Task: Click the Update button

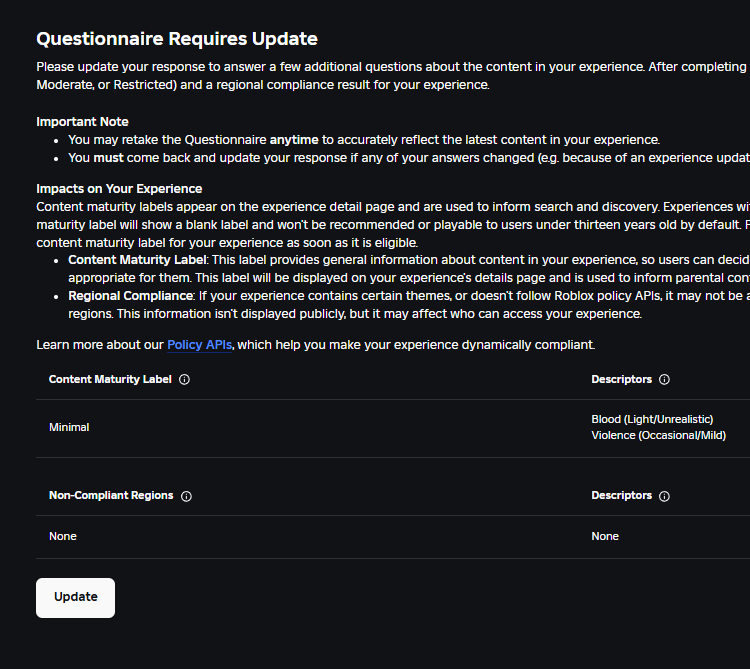Action: tap(76, 598)
